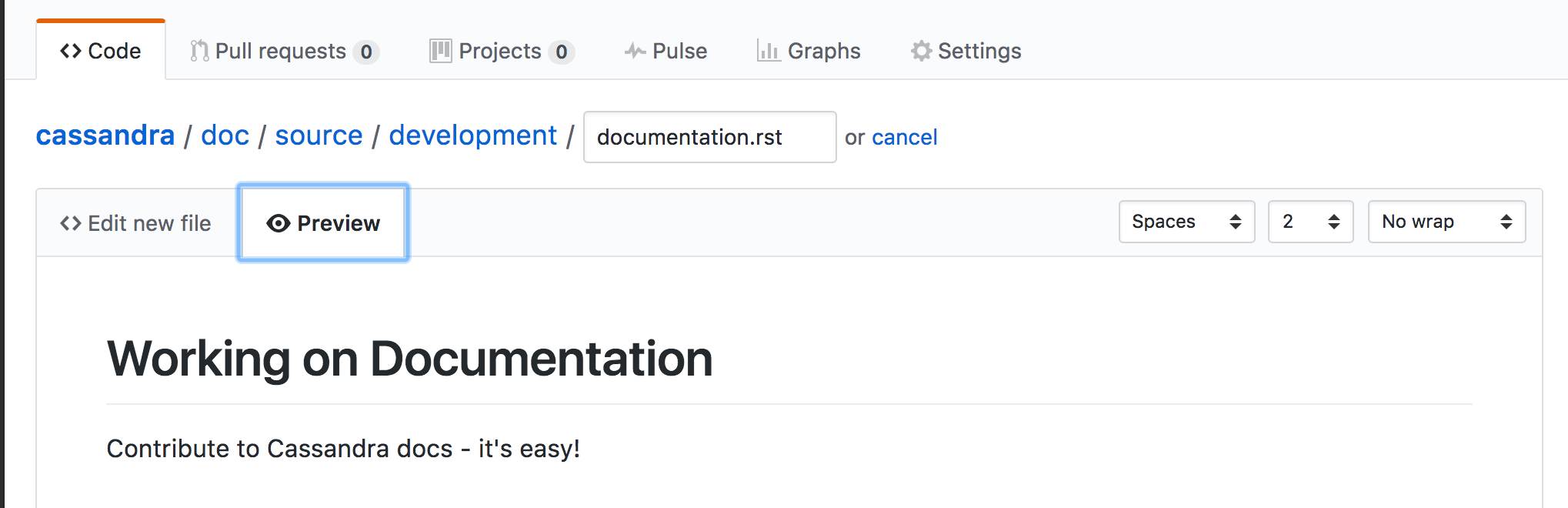Open the development folder breadcrumb link

click(x=472, y=135)
